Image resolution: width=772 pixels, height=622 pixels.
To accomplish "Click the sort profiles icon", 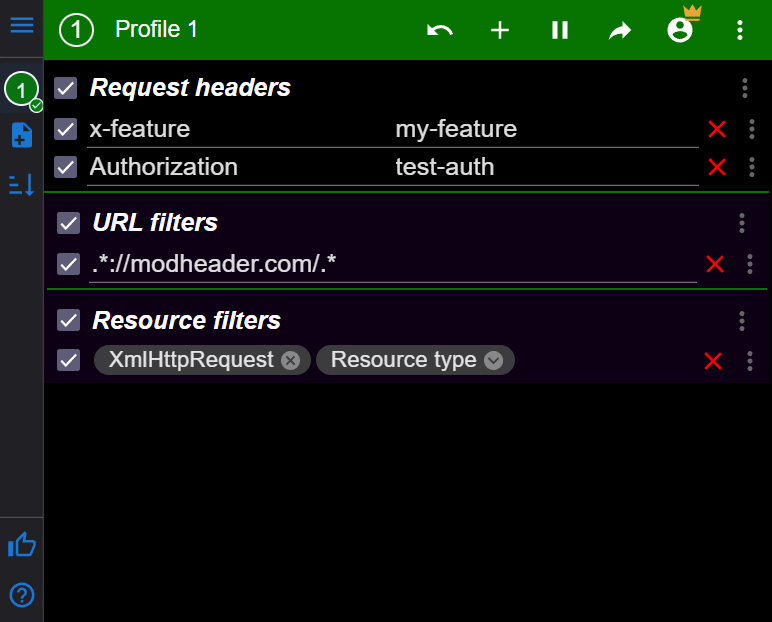I will [21, 184].
